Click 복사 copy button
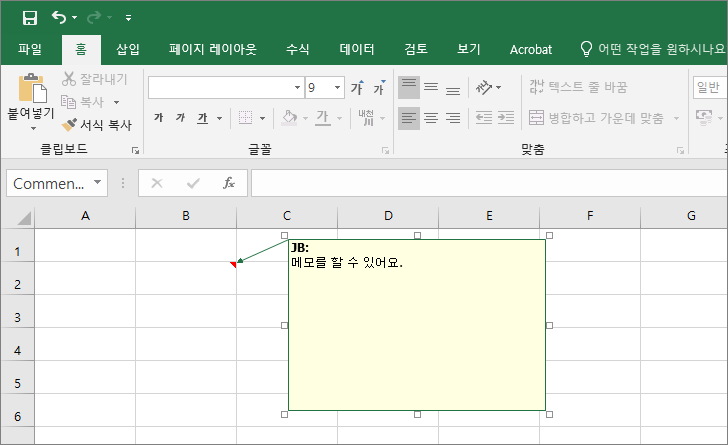 click(83, 102)
